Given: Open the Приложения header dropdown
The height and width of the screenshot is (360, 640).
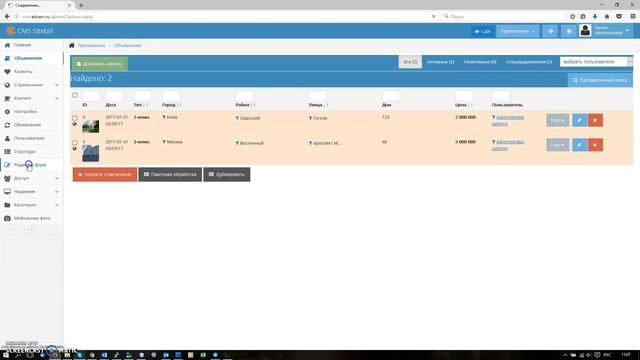Looking at the screenshot, I should (x=518, y=31).
